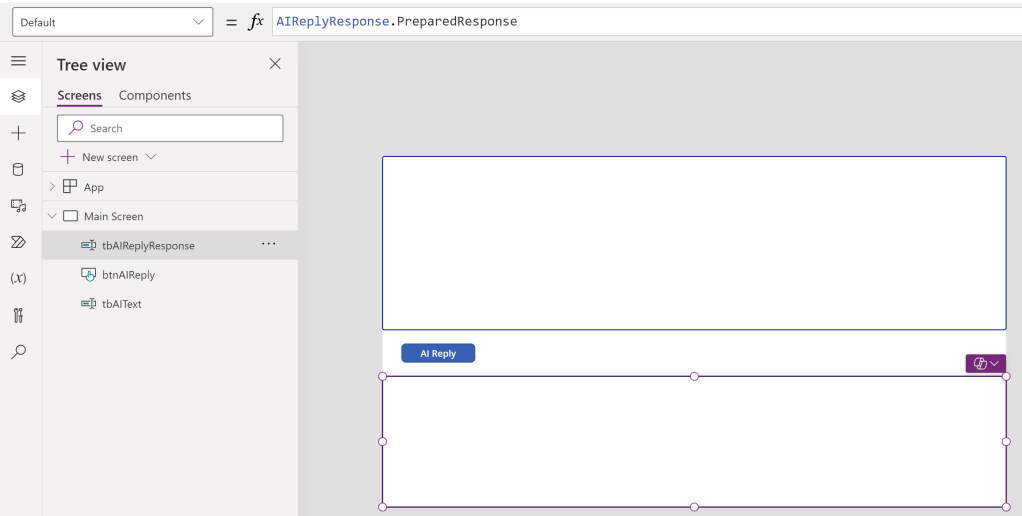This screenshot has width=1022, height=516.
Task: Collapse the Main Screen tree node
Action: click(x=53, y=216)
